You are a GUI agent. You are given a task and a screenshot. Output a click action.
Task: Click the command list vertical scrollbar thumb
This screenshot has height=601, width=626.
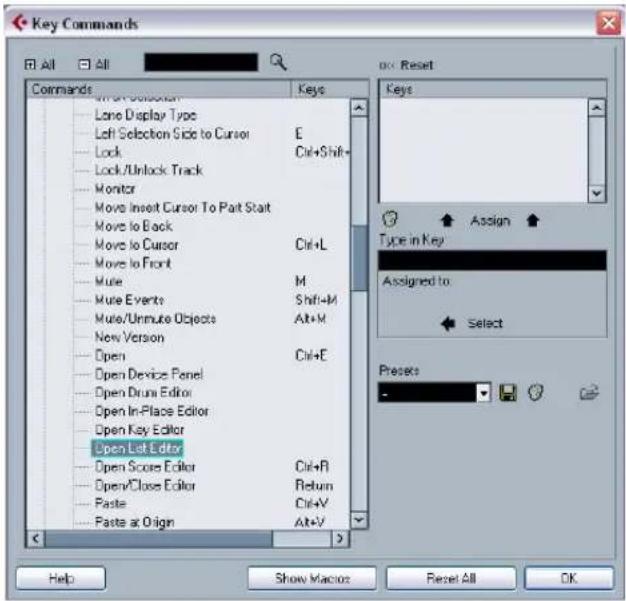pos(359,258)
